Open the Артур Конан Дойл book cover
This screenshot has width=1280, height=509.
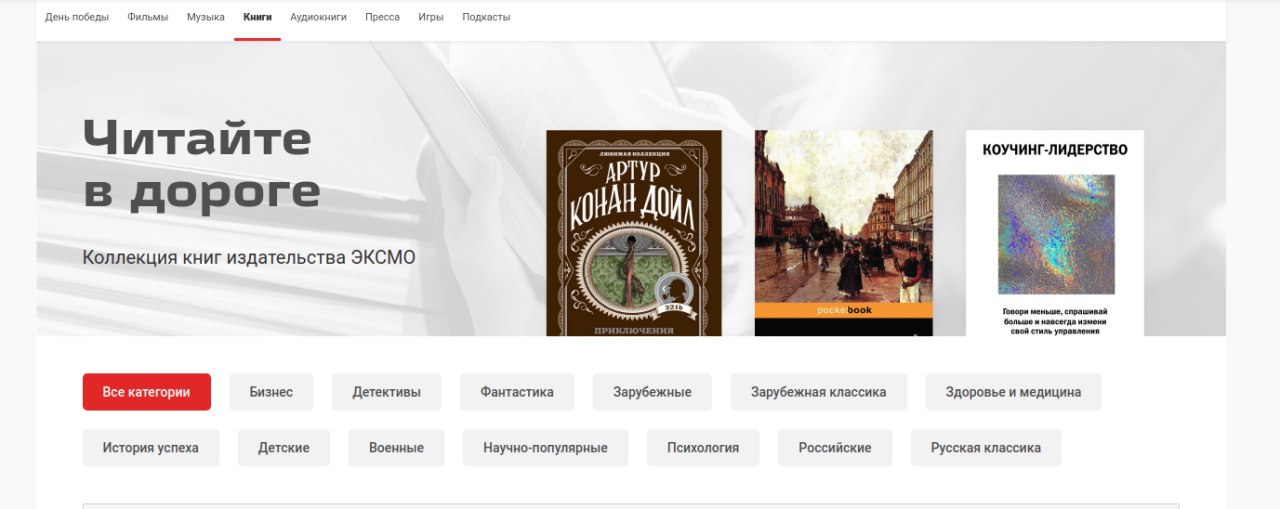click(634, 233)
